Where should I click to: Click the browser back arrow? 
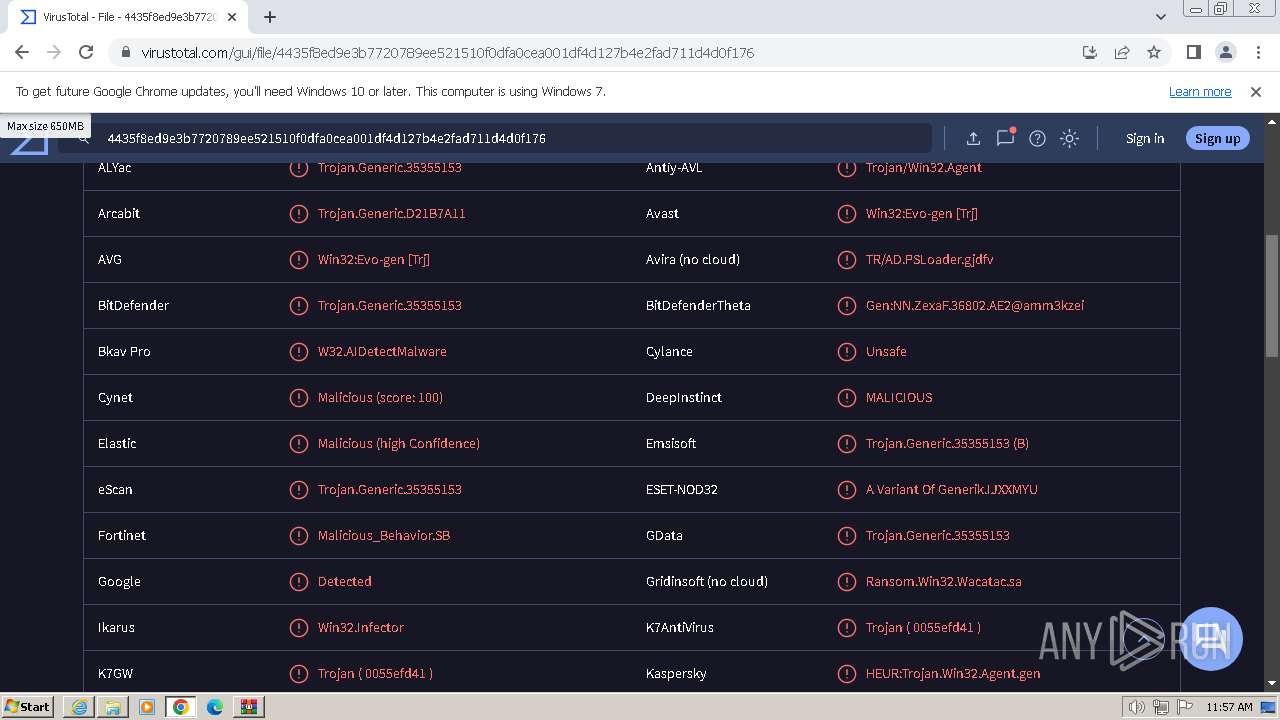click(22, 52)
